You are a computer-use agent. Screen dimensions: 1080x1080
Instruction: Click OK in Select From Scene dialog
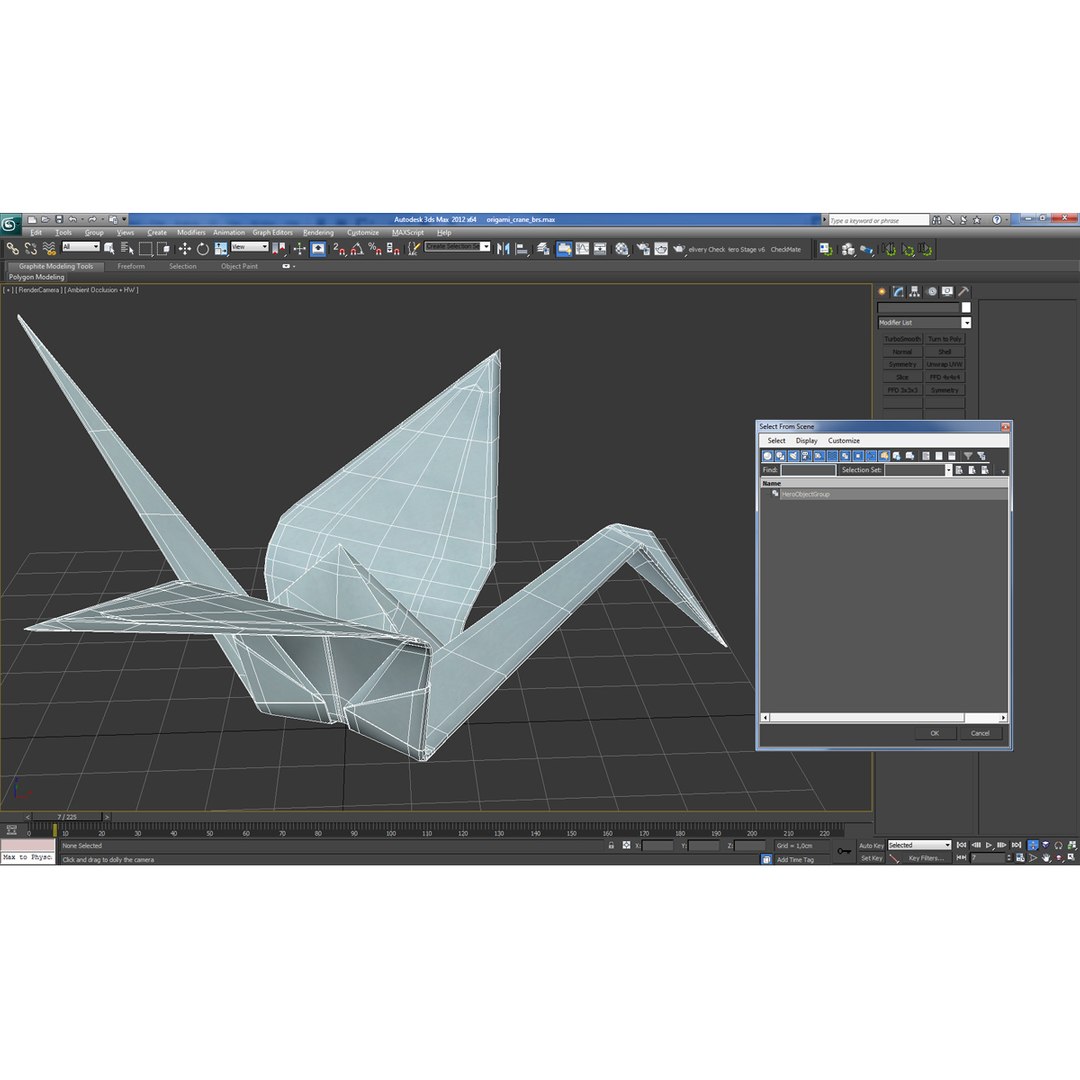click(x=935, y=734)
